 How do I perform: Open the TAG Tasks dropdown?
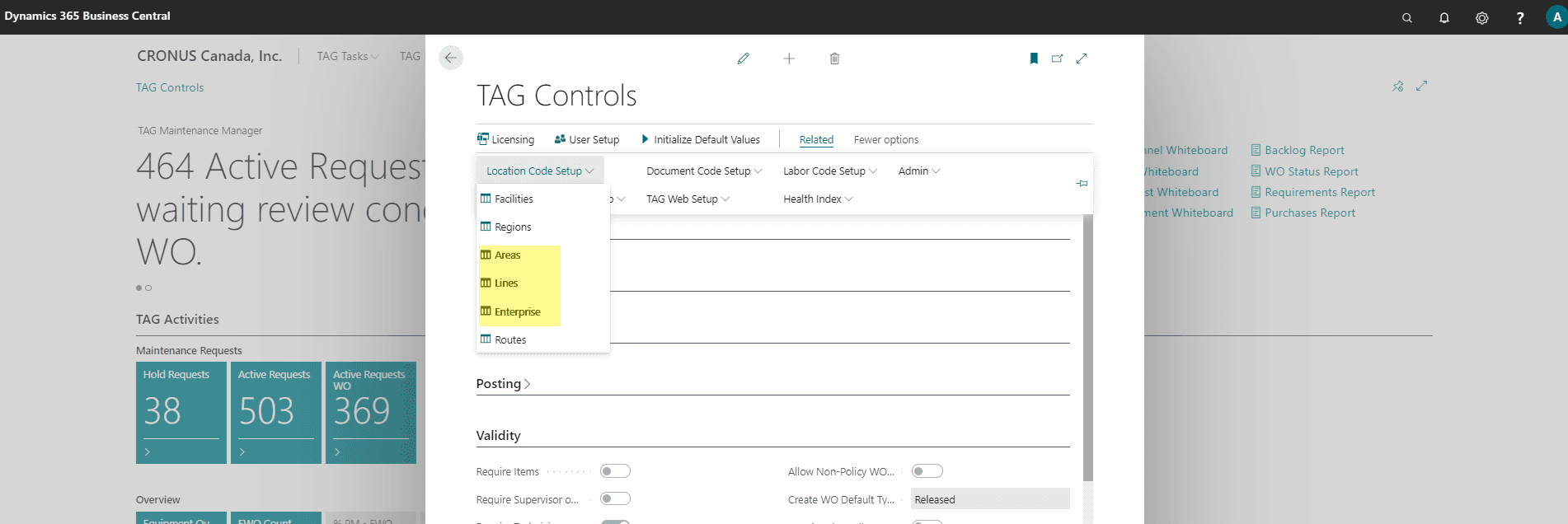tap(348, 56)
